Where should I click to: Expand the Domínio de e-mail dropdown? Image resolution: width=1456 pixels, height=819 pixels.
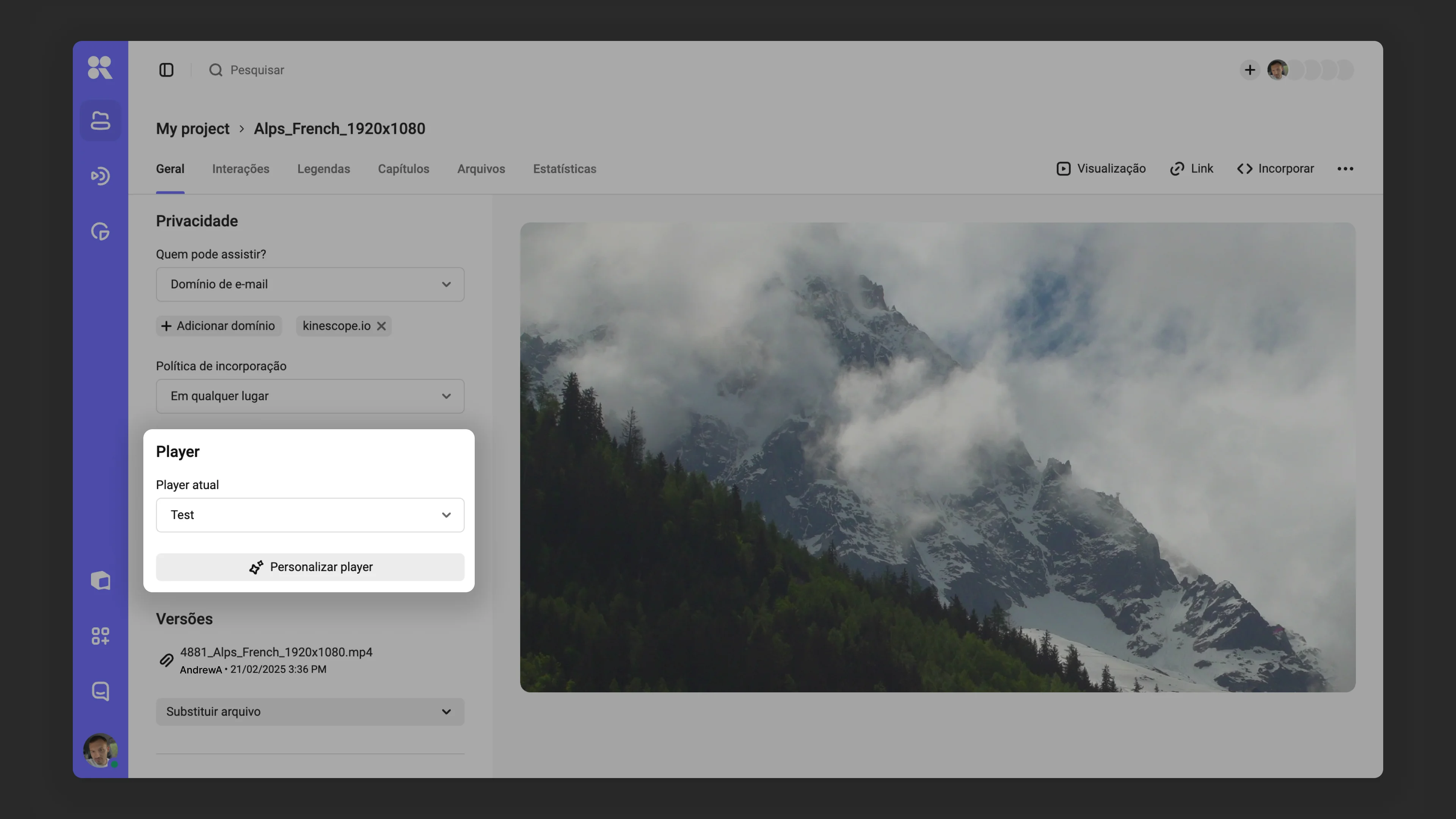[x=310, y=284]
